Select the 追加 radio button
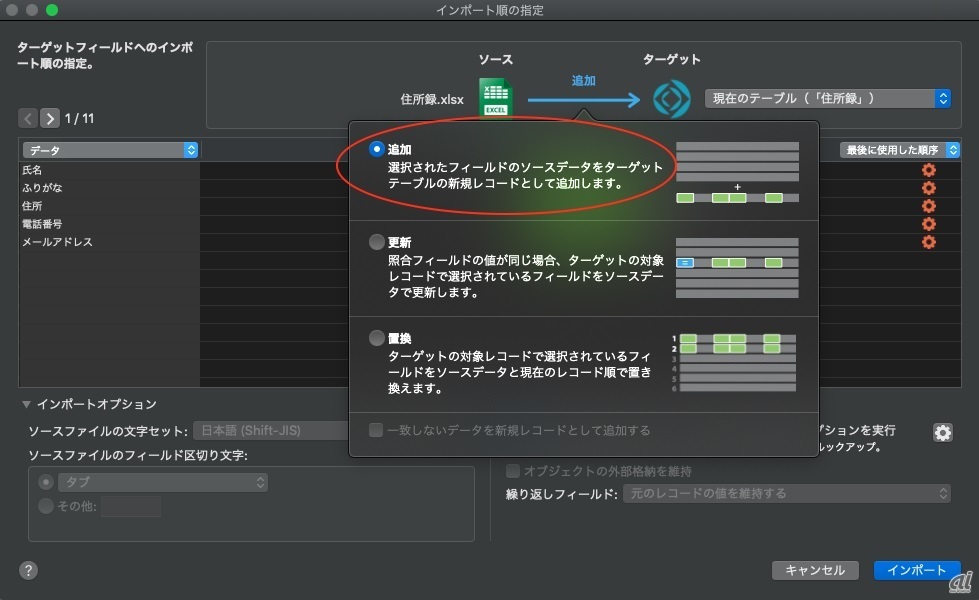The image size is (979, 600). [x=376, y=149]
